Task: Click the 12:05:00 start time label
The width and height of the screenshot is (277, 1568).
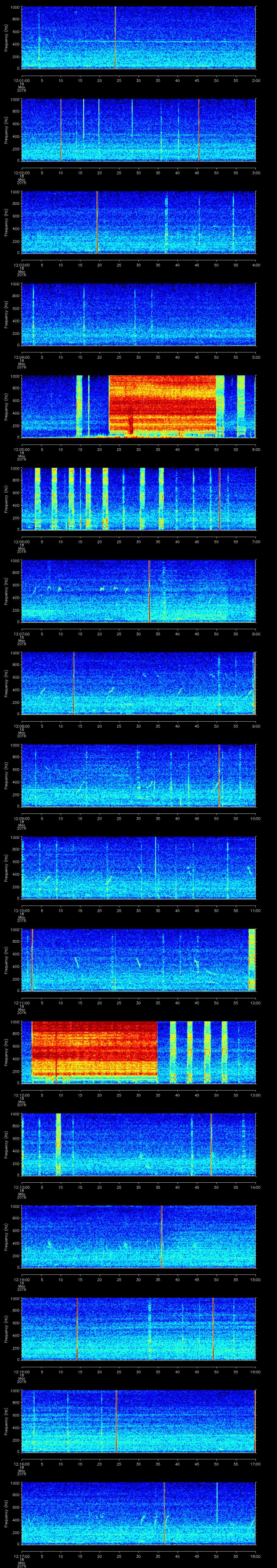Action: (x=21, y=449)
